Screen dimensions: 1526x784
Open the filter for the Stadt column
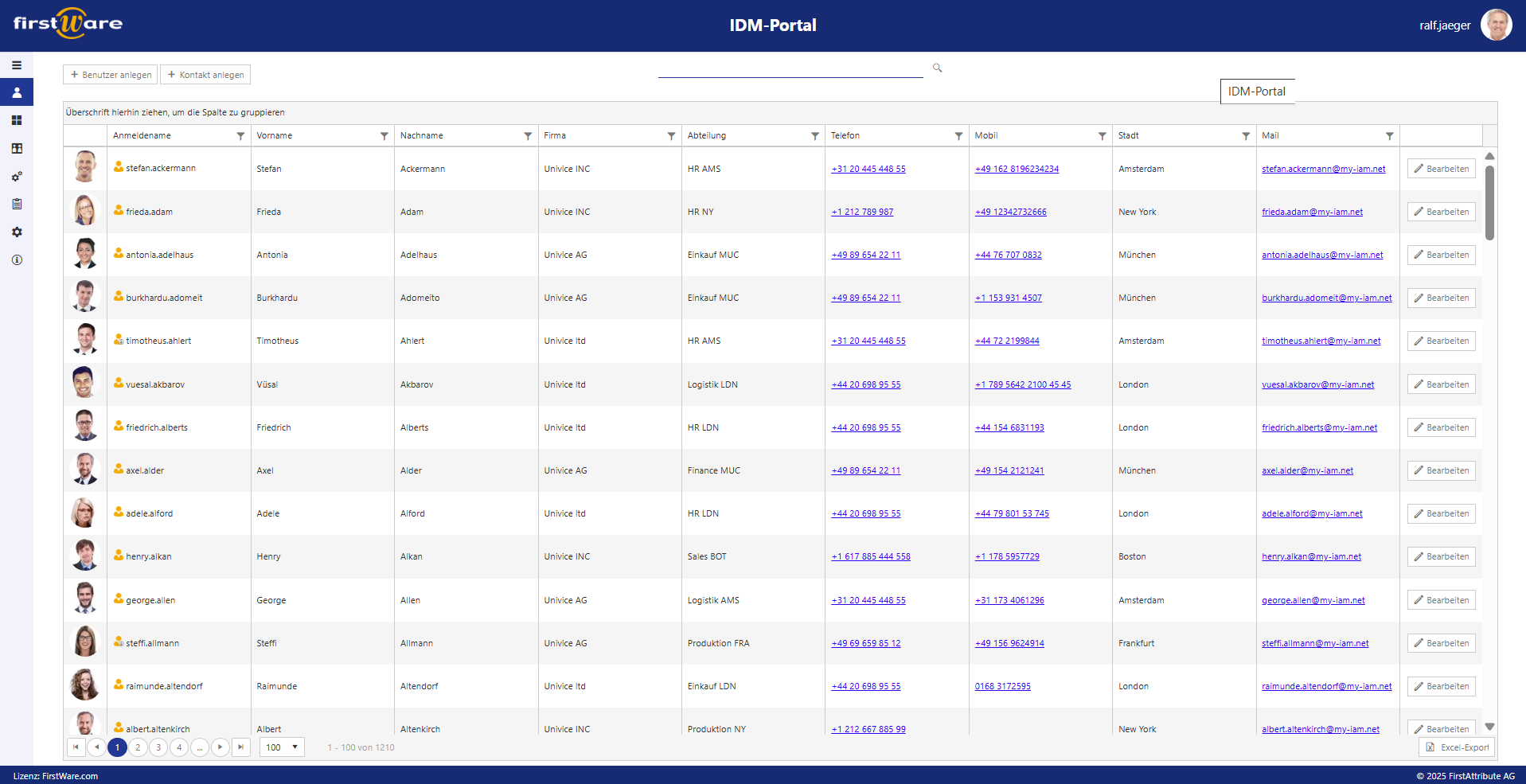(1246, 136)
